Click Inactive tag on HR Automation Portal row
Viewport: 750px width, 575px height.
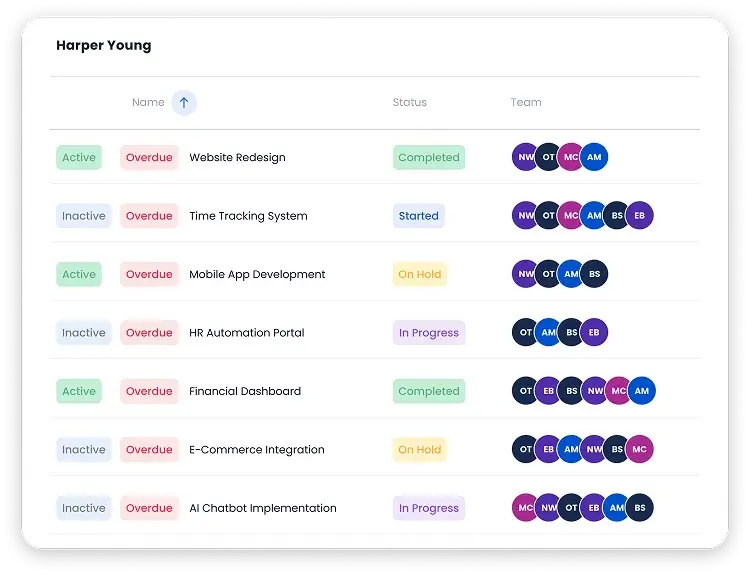84,332
